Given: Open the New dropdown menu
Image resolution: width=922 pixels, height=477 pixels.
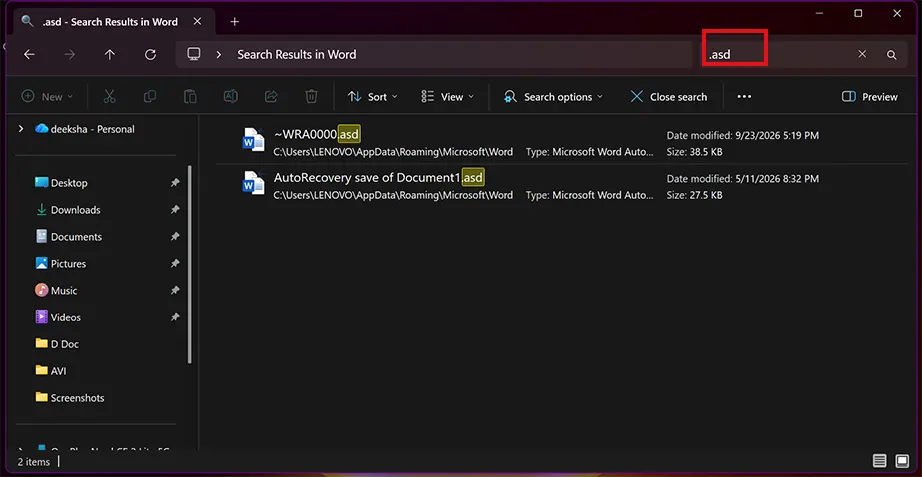Looking at the screenshot, I should [x=47, y=96].
